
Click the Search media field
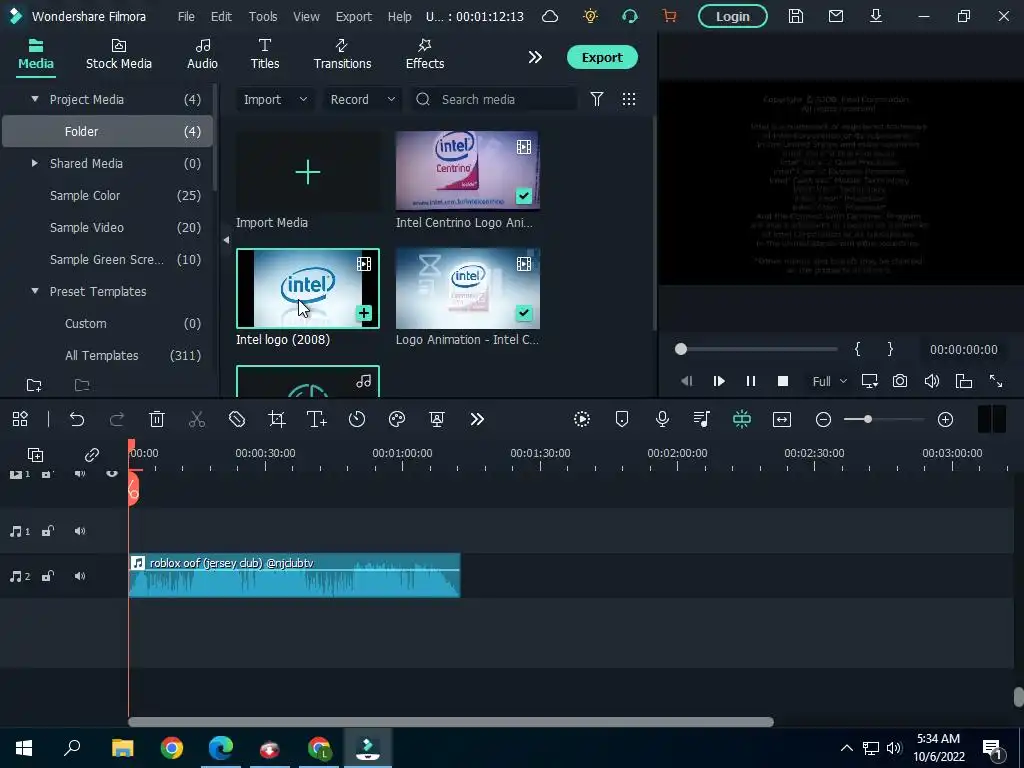pyautogui.click(x=494, y=99)
